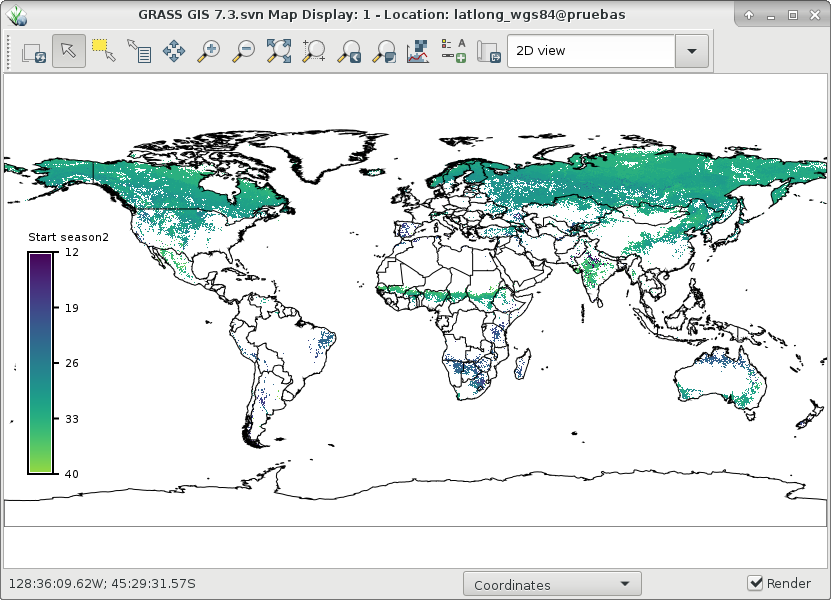Expand the 2D view dropdown arrow
831x600 pixels.
click(692, 52)
